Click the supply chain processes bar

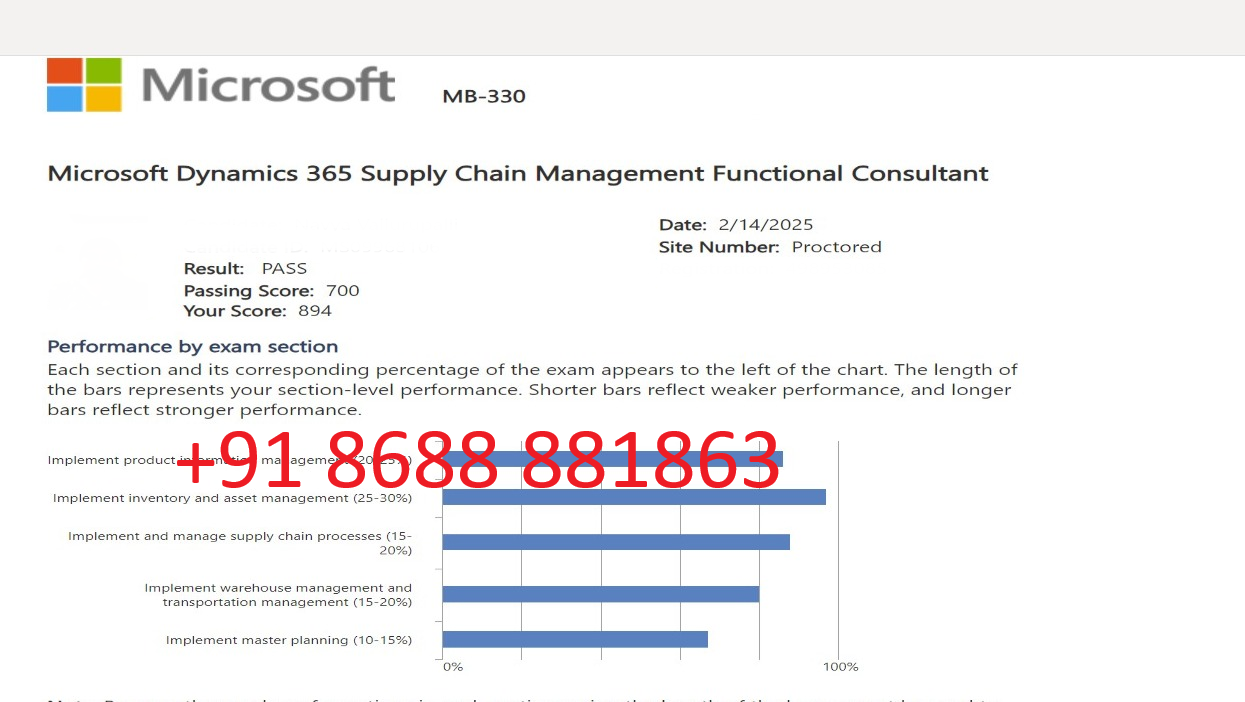(x=616, y=542)
